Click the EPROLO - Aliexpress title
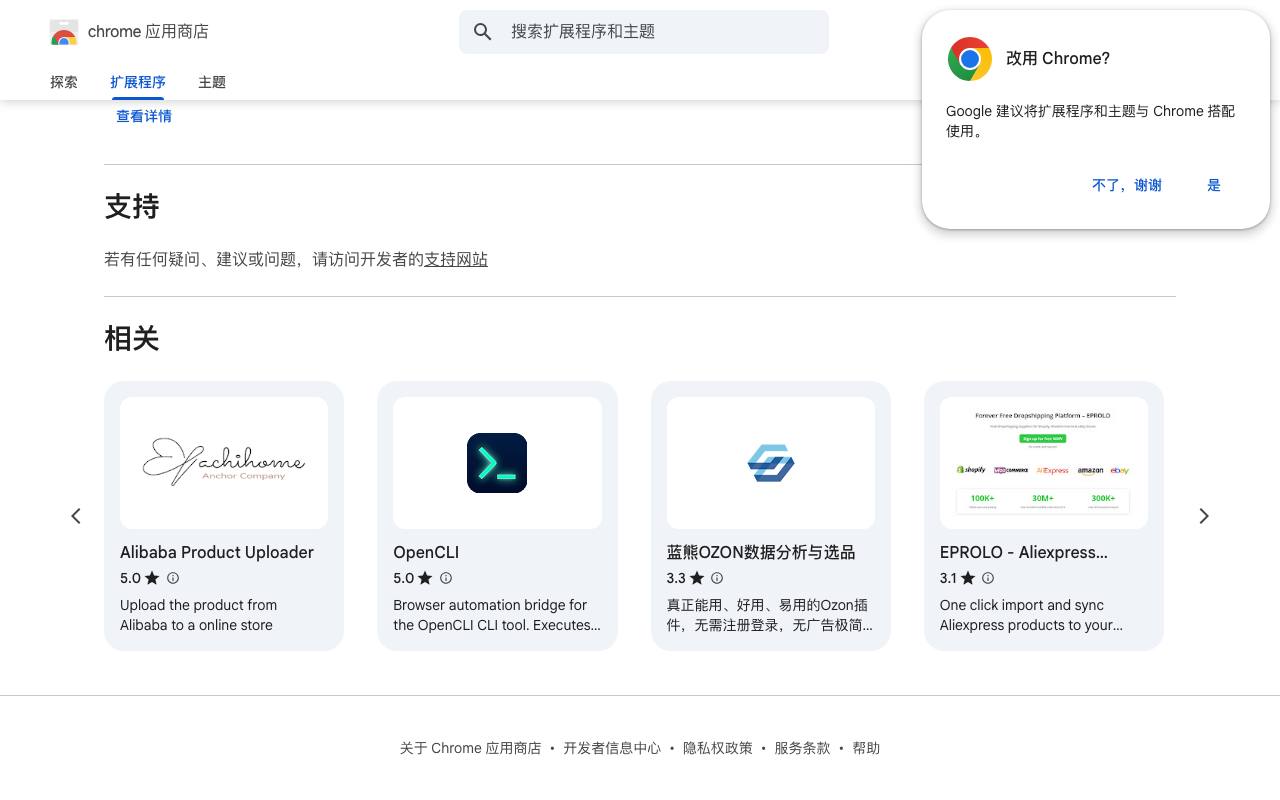The width and height of the screenshot is (1280, 800). click(x=1024, y=552)
